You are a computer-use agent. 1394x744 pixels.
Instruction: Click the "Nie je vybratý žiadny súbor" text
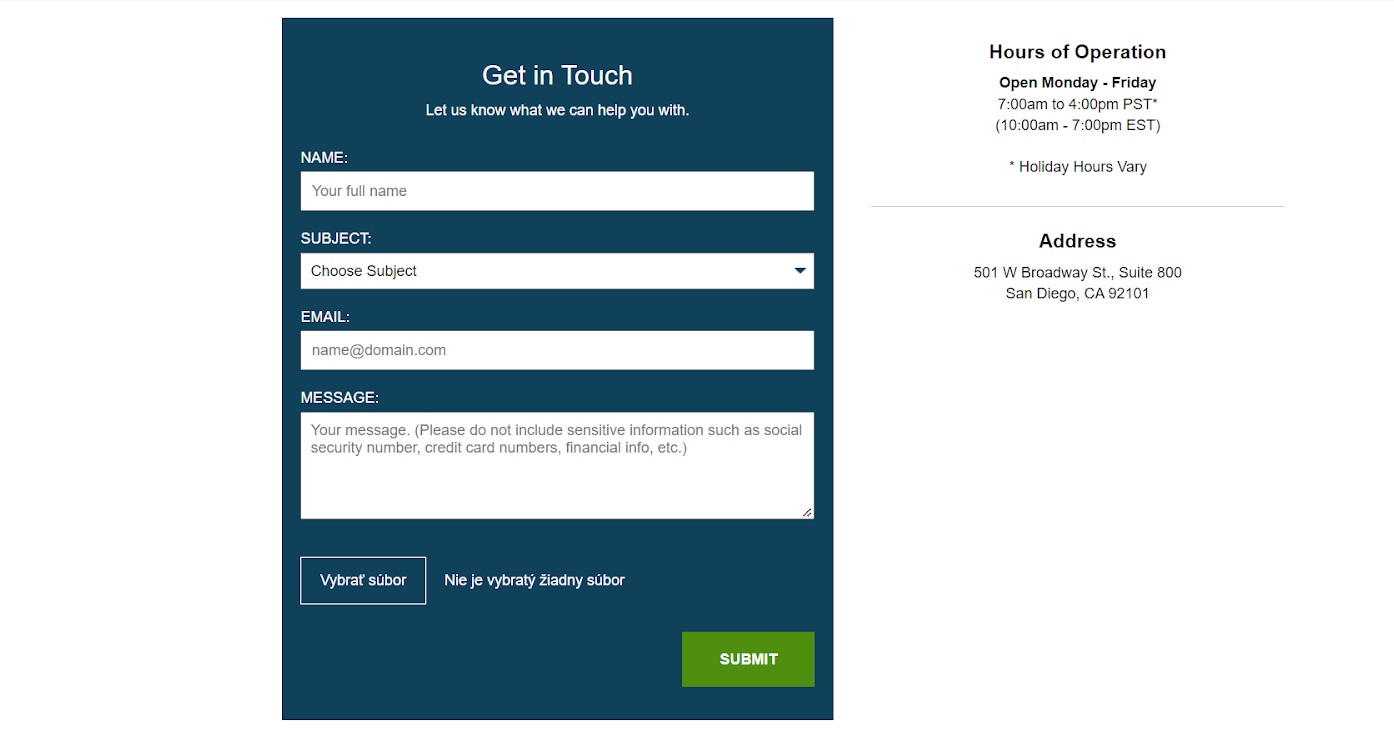[x=534, y=580]
